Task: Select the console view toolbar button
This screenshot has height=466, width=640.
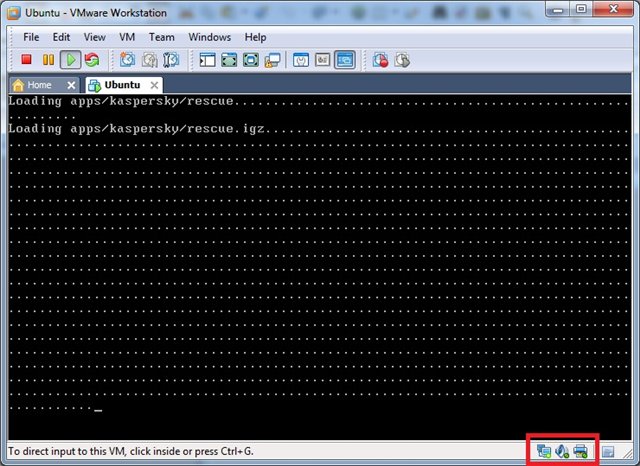Action: 344,60
